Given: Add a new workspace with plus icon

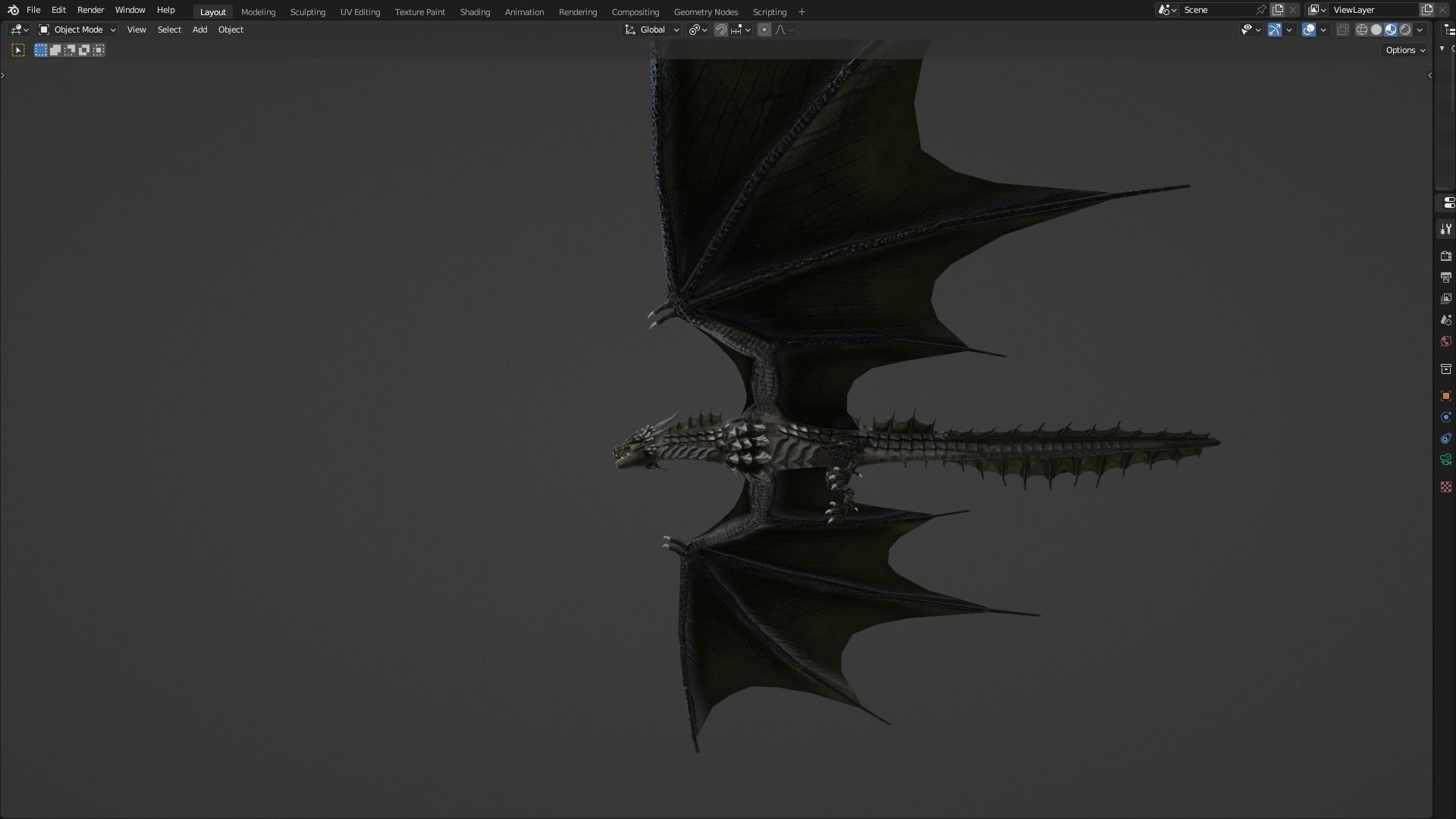Looking at the screenshot, I should tap(802, 12).
